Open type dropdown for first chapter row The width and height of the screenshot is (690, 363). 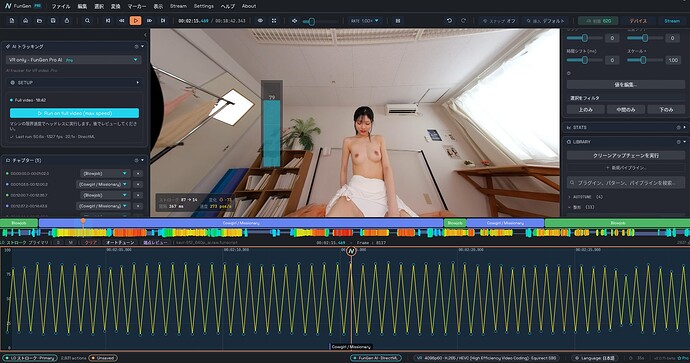(x=105, y=173)
